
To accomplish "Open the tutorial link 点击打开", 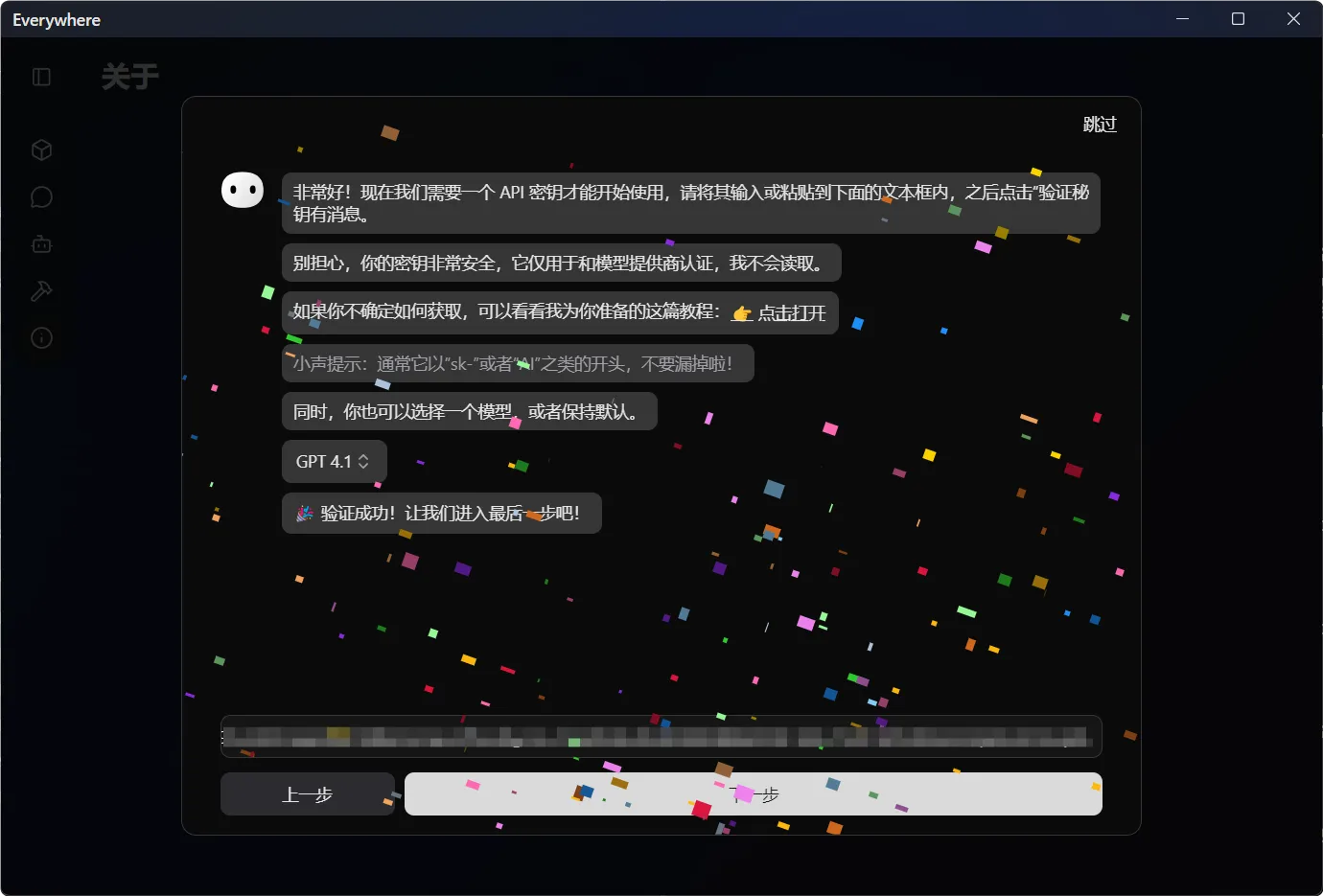I will (779, 313).
